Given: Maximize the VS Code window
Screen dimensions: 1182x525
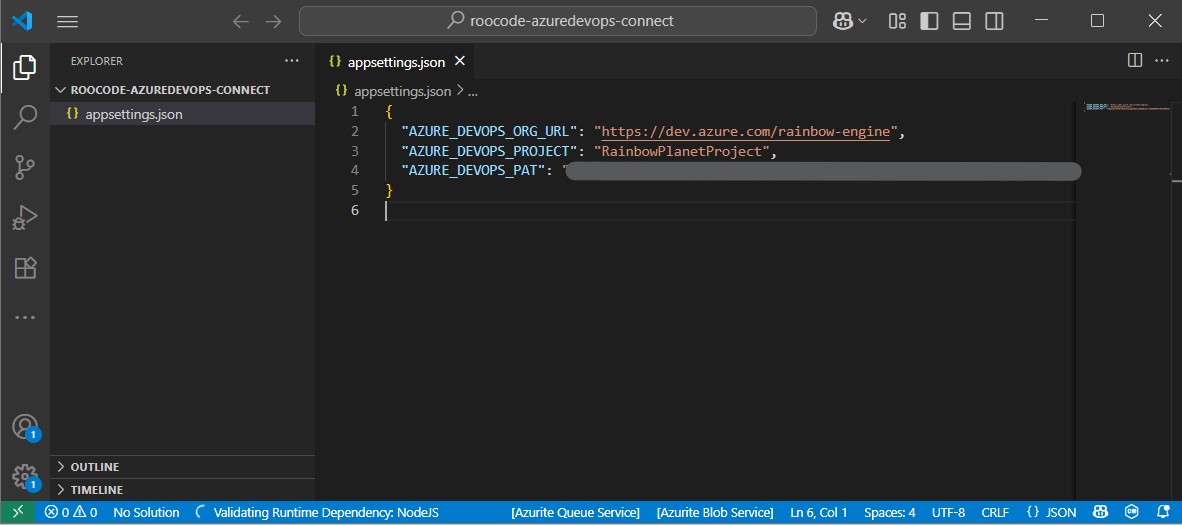Looking at the screenshot, I should coord(1098,21).
